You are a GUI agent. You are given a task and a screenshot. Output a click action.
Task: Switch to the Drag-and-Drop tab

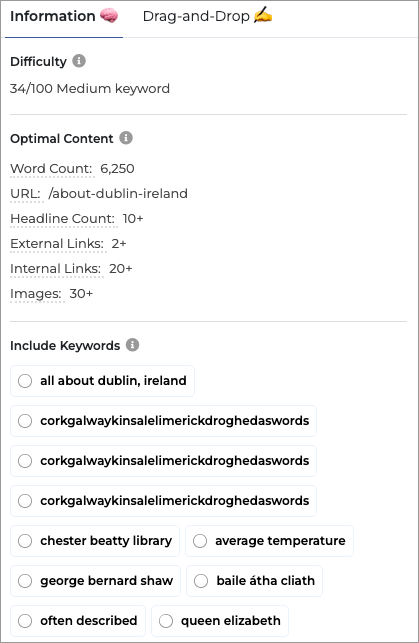(207, 16)
